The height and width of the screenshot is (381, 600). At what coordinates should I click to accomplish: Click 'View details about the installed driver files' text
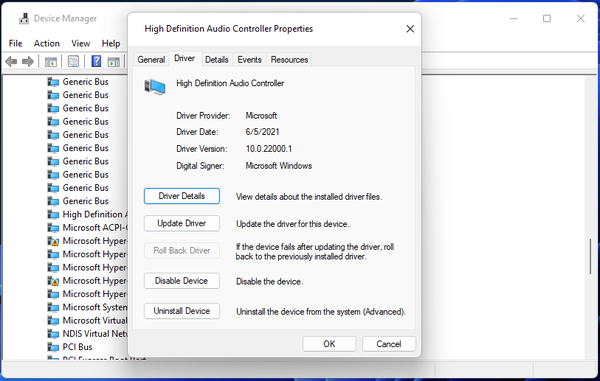[x=309, y=197]
